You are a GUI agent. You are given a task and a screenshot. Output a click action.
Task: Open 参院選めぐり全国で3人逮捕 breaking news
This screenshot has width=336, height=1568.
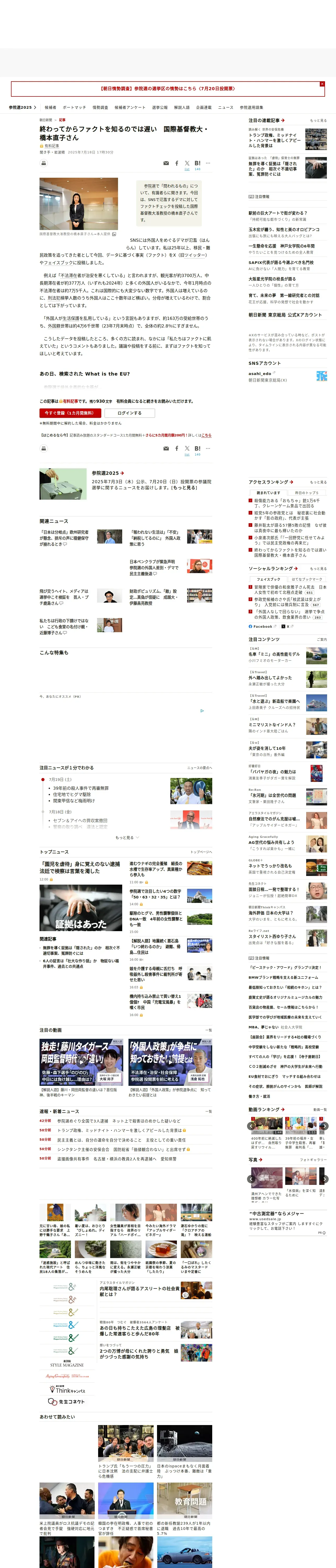pyautogui.click(x=119, y=1121)
